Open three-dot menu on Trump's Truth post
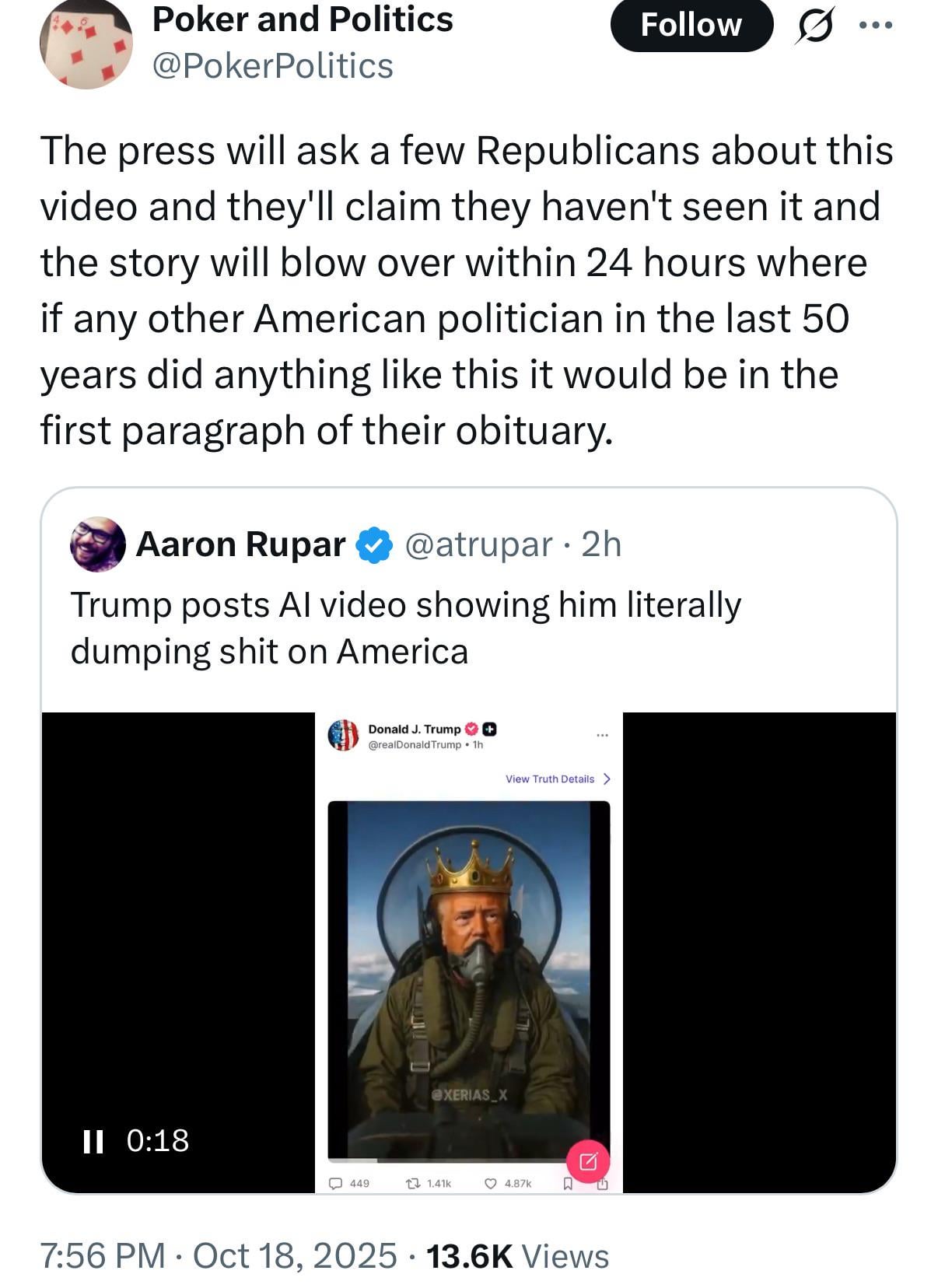This screenshot has height=1288, width=938. coord(602,735)
